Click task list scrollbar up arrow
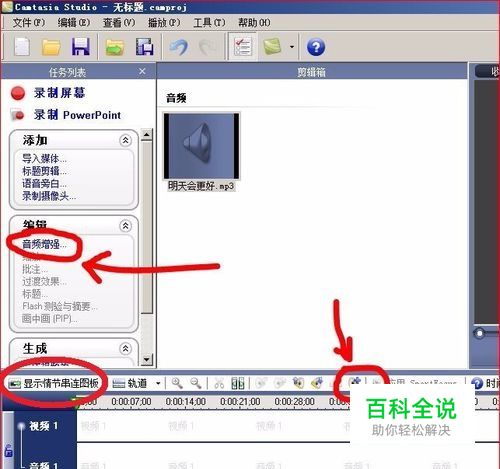Screen dimensions: 500x469 (147, 135)
